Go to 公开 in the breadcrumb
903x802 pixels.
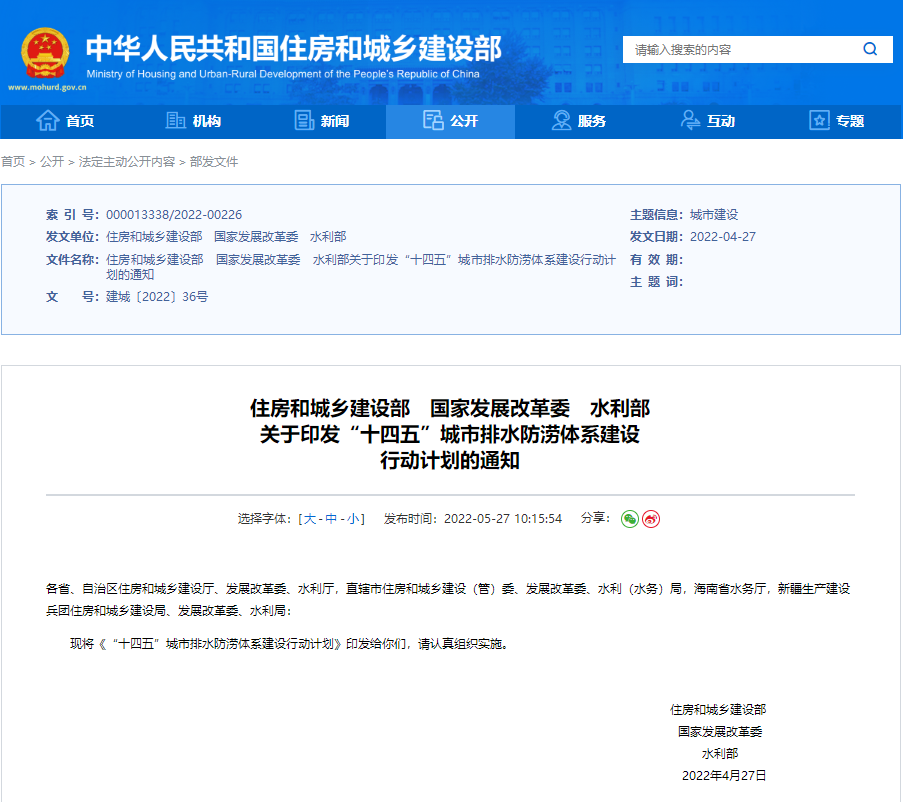(x=52, y=162)
